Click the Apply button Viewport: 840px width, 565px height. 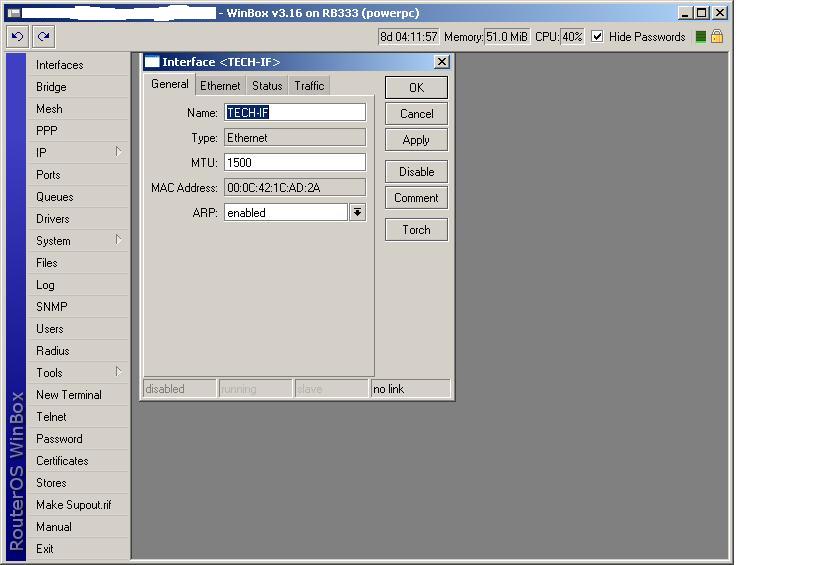pyautogui.click(x=416, y=140)
